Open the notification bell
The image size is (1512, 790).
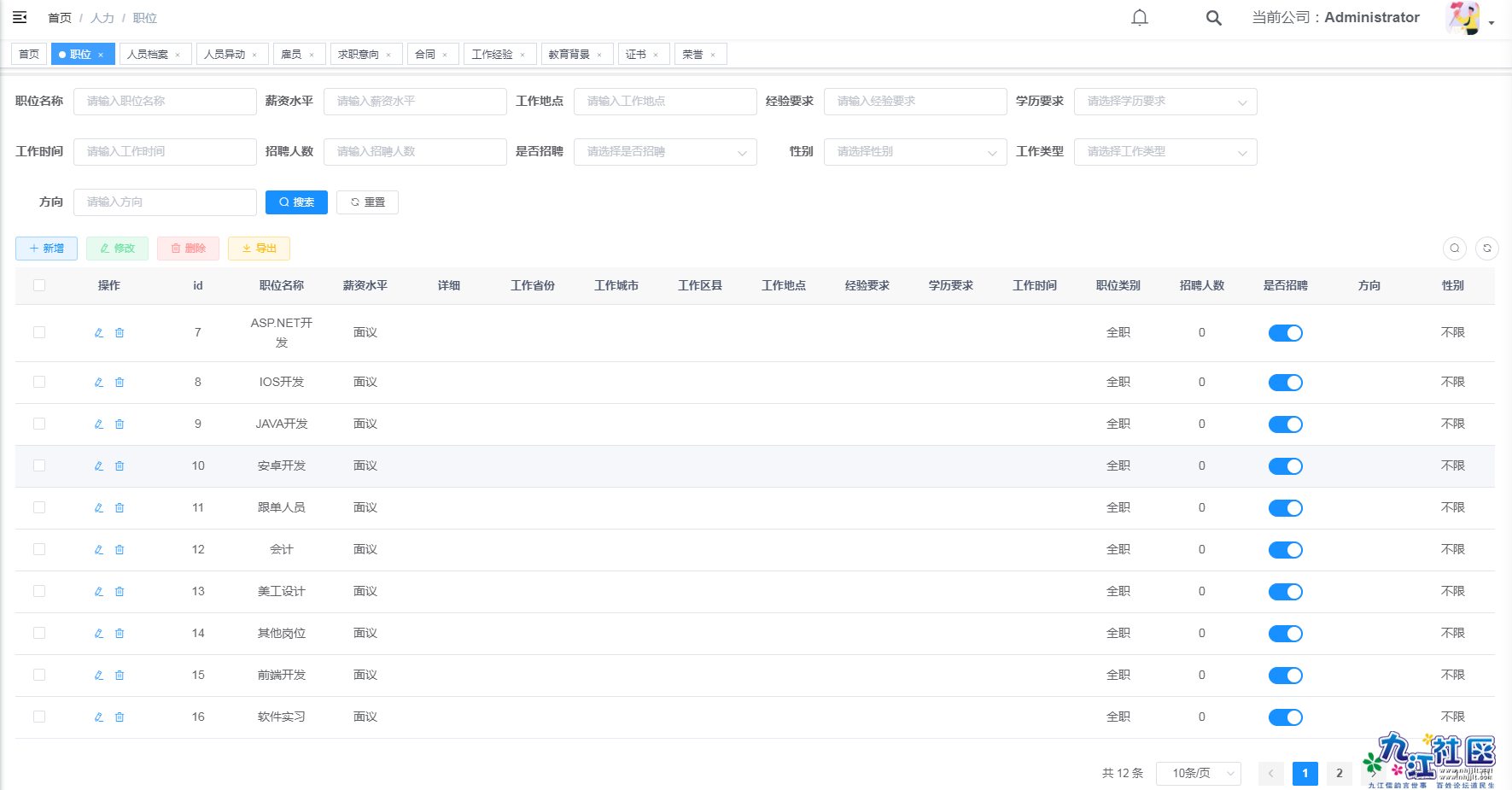1139,18
